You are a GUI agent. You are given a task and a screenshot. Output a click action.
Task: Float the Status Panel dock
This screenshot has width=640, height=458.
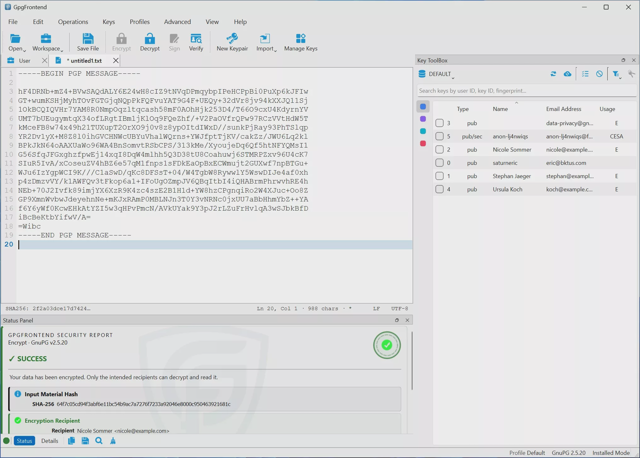(397, 320)
